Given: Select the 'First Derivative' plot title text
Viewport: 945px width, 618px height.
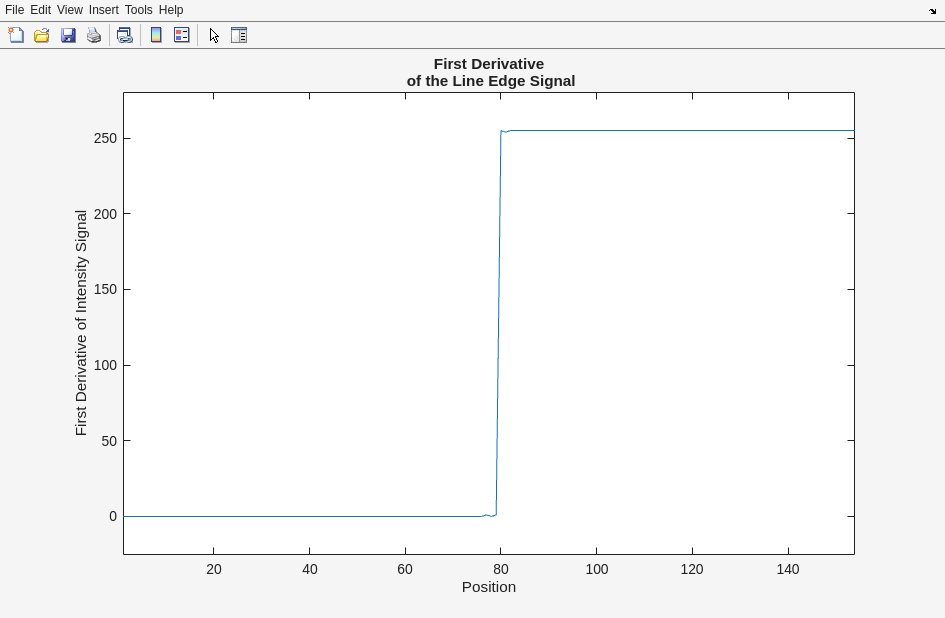Looking at the screenshot, I should point(489,64).
